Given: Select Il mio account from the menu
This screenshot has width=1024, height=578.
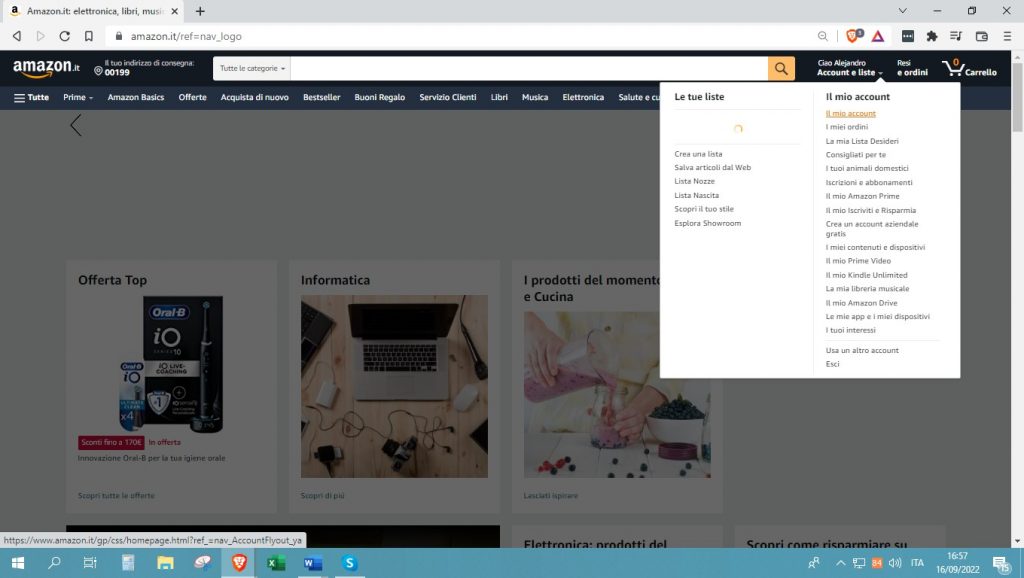Looking at the screenshot, I should (850, 113).
